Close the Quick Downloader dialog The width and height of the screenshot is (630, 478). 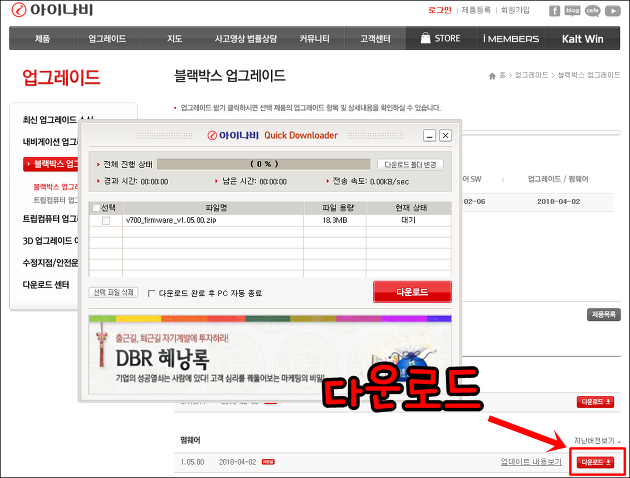click(445, 136)
